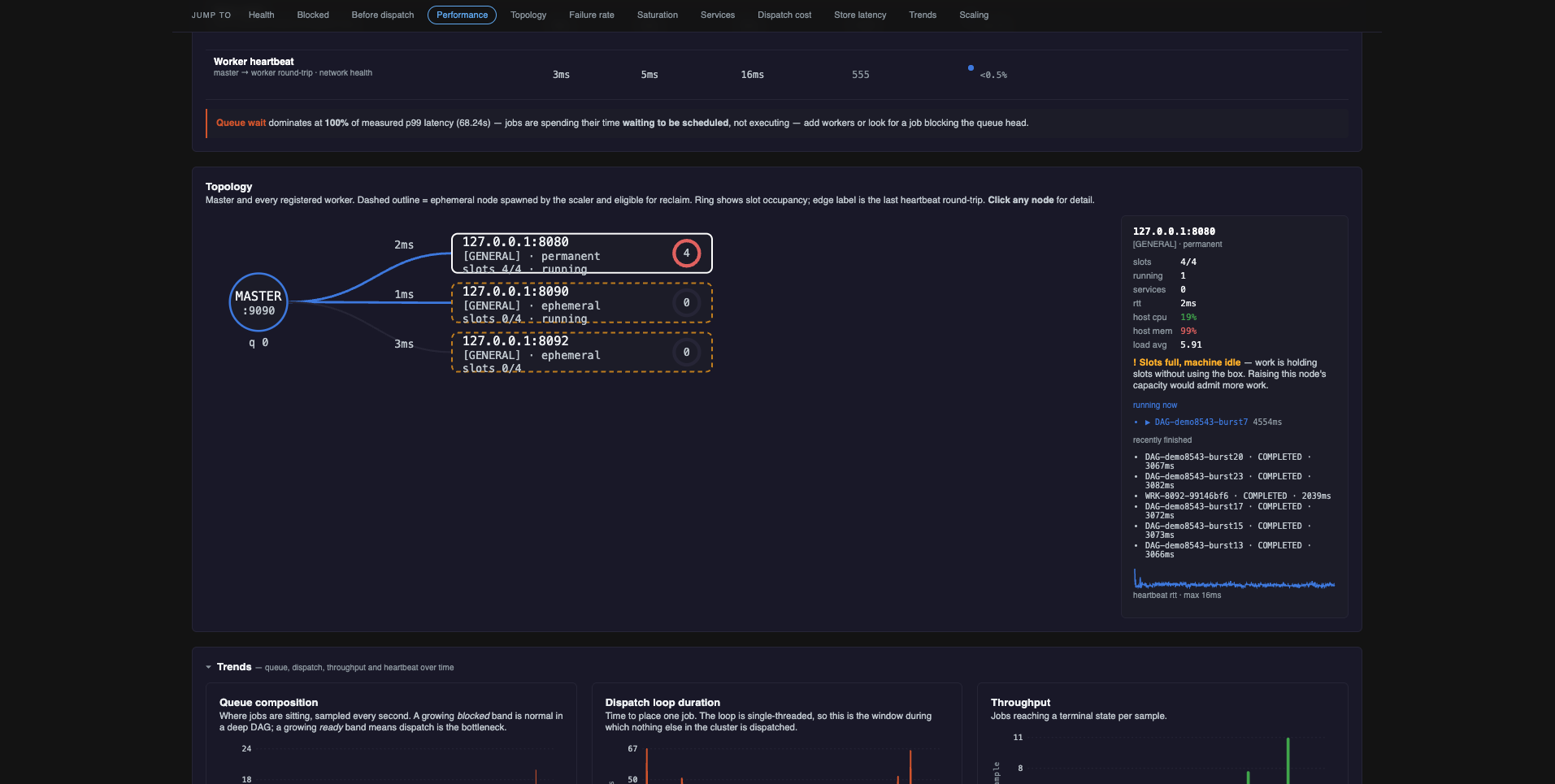Open the running job DAG-demo8543-burst7
This screenshot has height=784, width=1555.
coord(1201,422)
